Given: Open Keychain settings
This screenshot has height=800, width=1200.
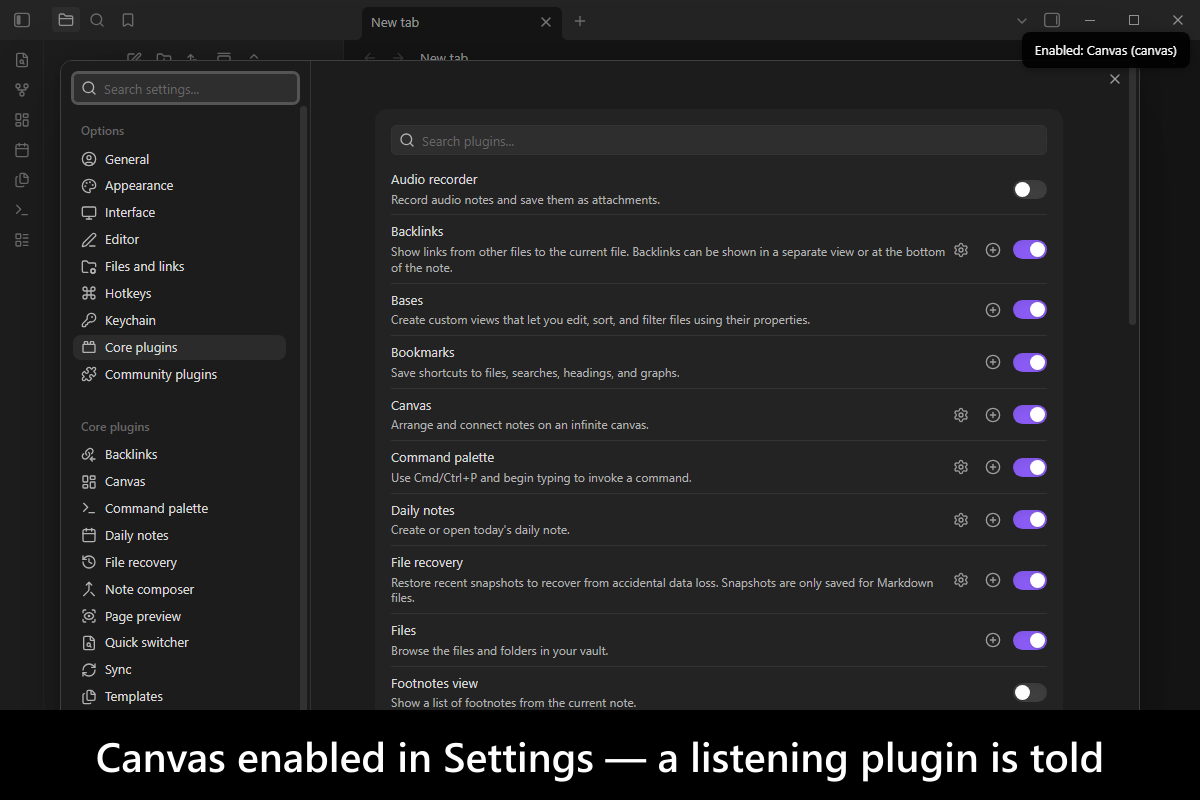Looking at the screenshot, I should coord(180,321).
